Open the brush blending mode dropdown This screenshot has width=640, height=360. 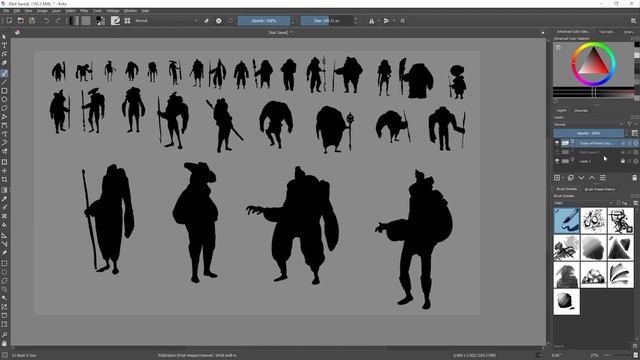pos(167,20)
